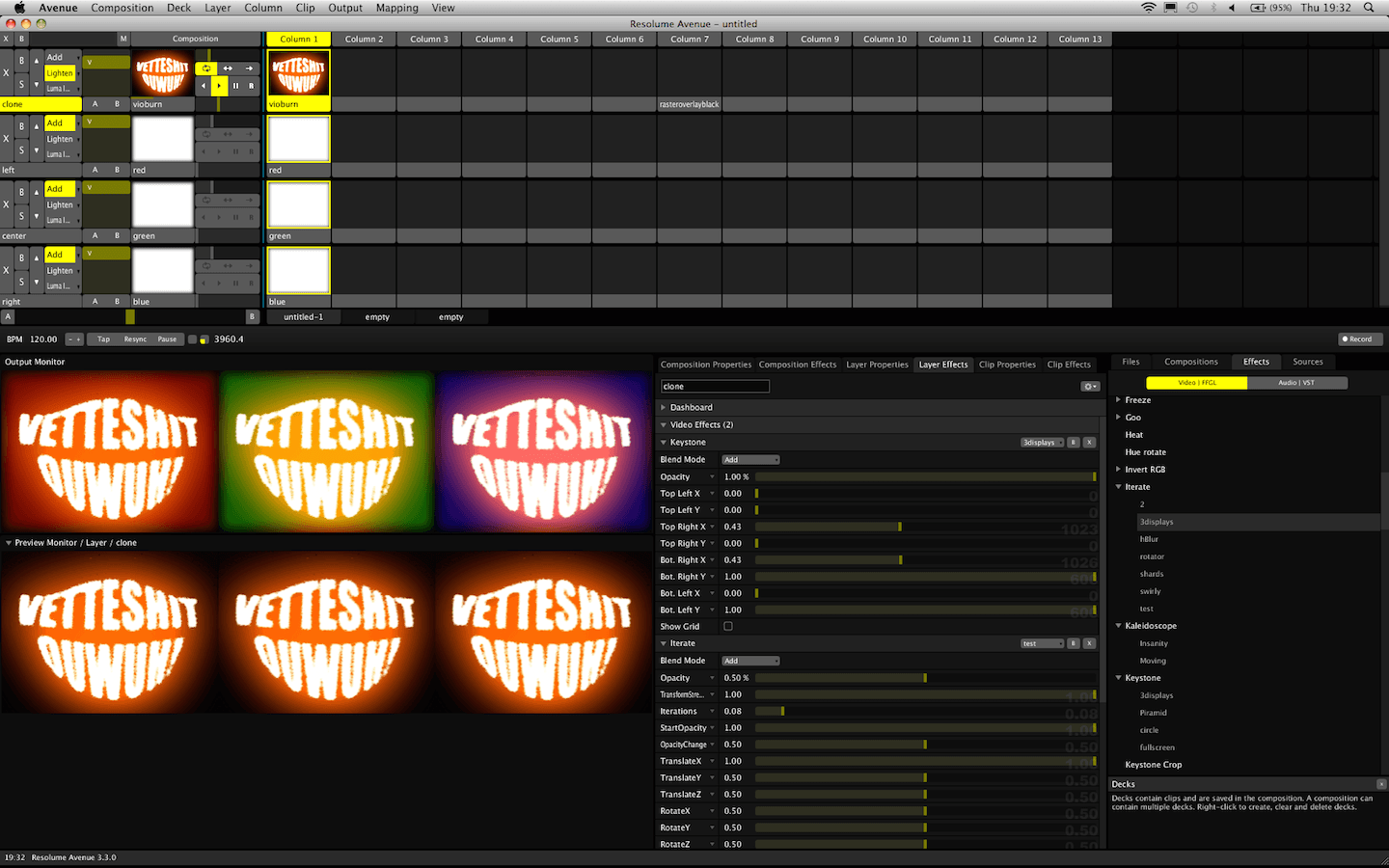Open Spotlight search in macOS menu bar

(1369, 8)
